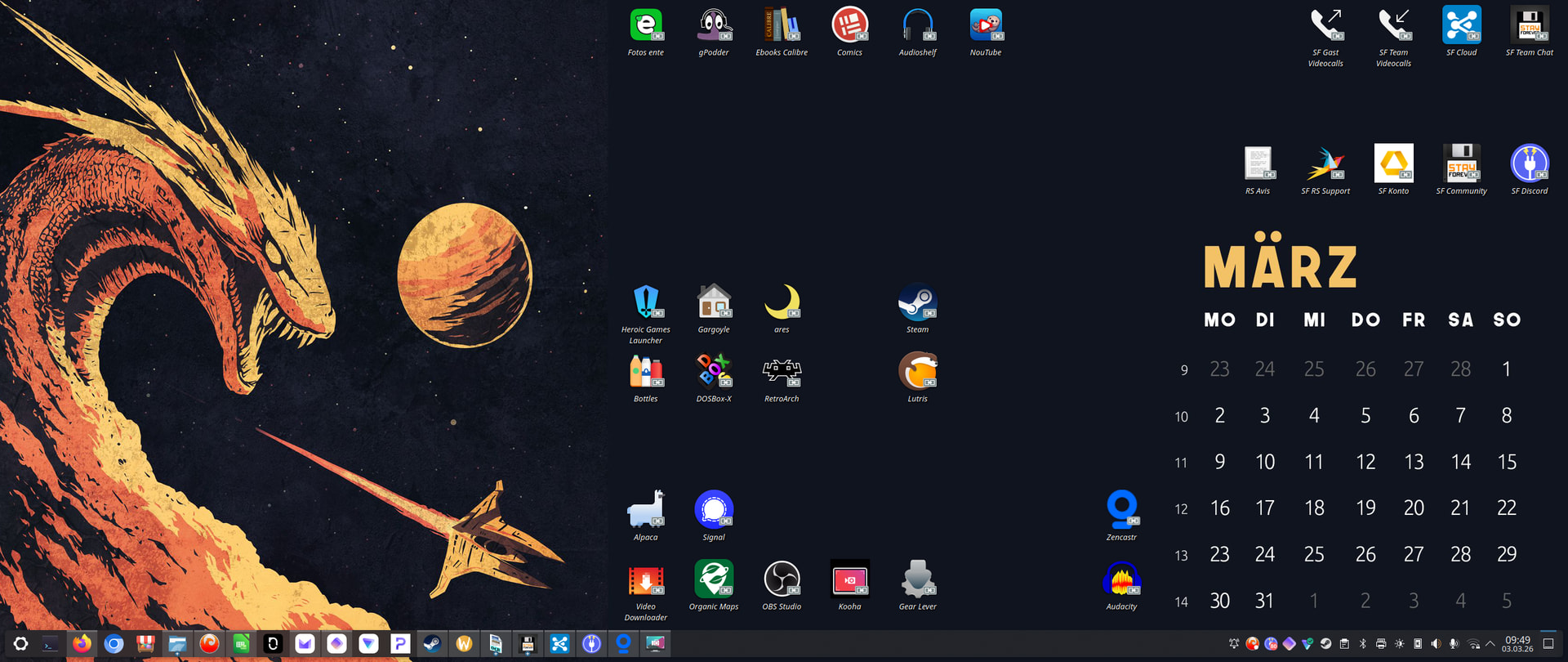Open the Heroic Games Launcher icon

click(645, 303)
